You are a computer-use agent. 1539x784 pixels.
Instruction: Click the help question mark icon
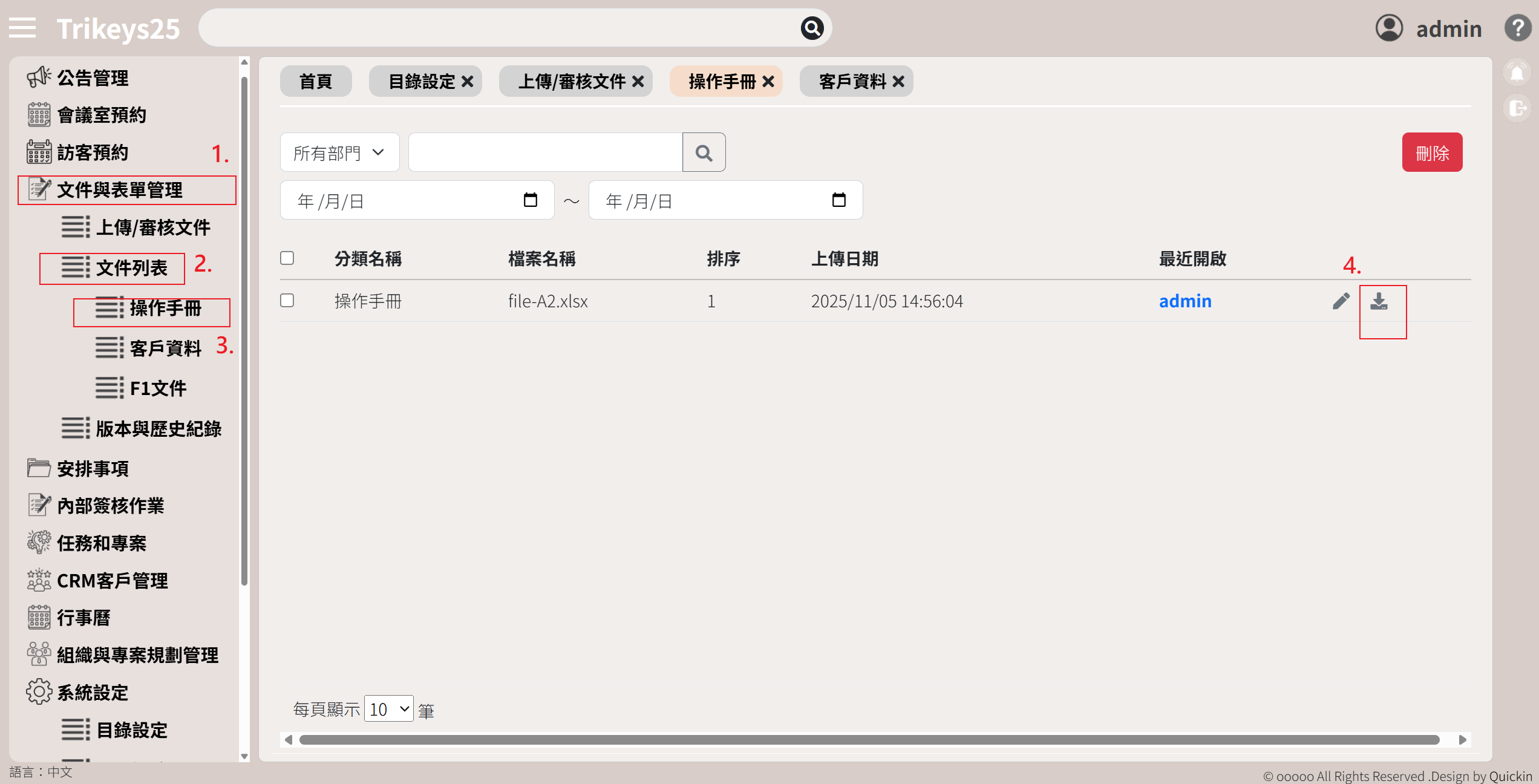tap(1517, 28)
